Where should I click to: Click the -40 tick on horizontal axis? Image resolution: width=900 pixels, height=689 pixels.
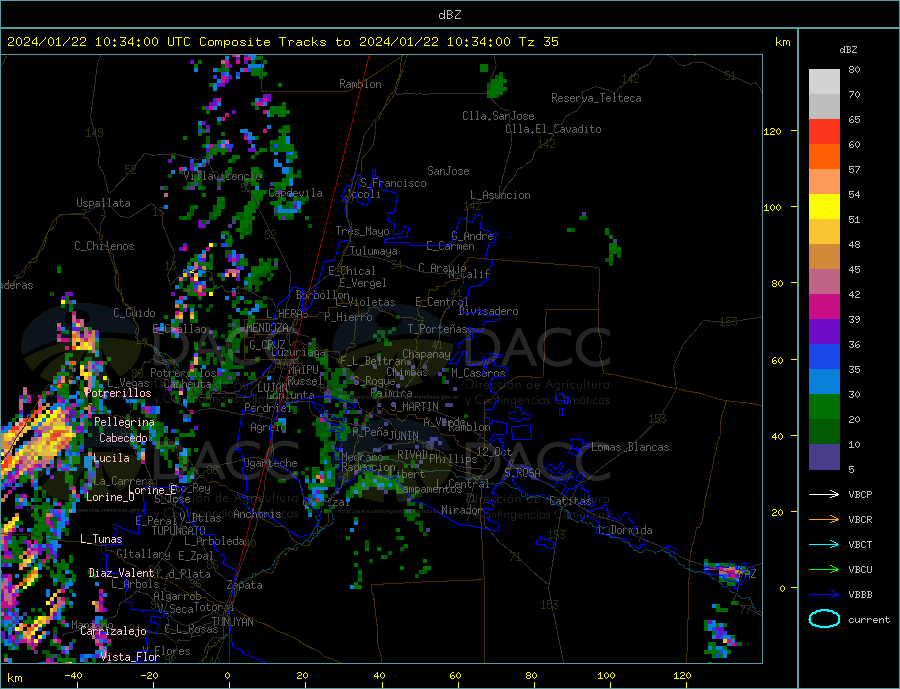pos(73,676)
